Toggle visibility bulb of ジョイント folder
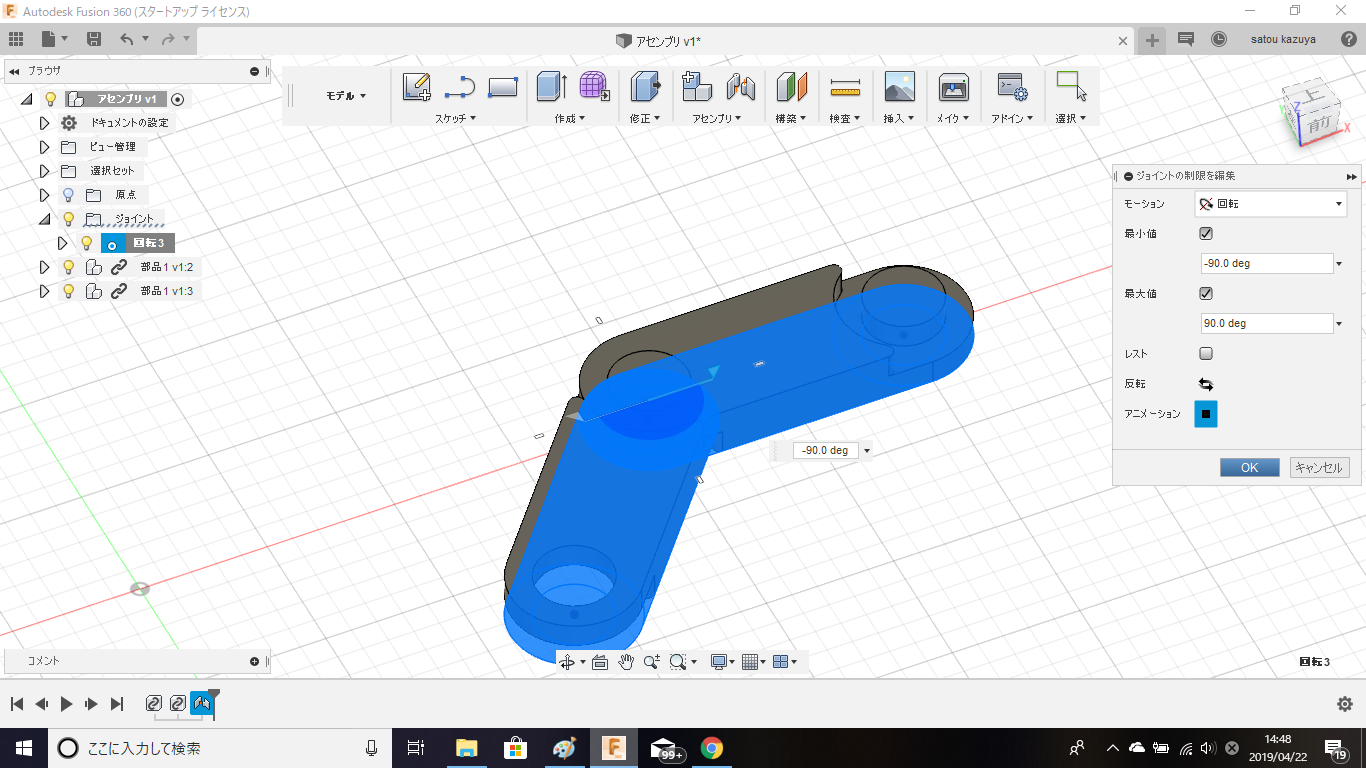 click(68, 219)
